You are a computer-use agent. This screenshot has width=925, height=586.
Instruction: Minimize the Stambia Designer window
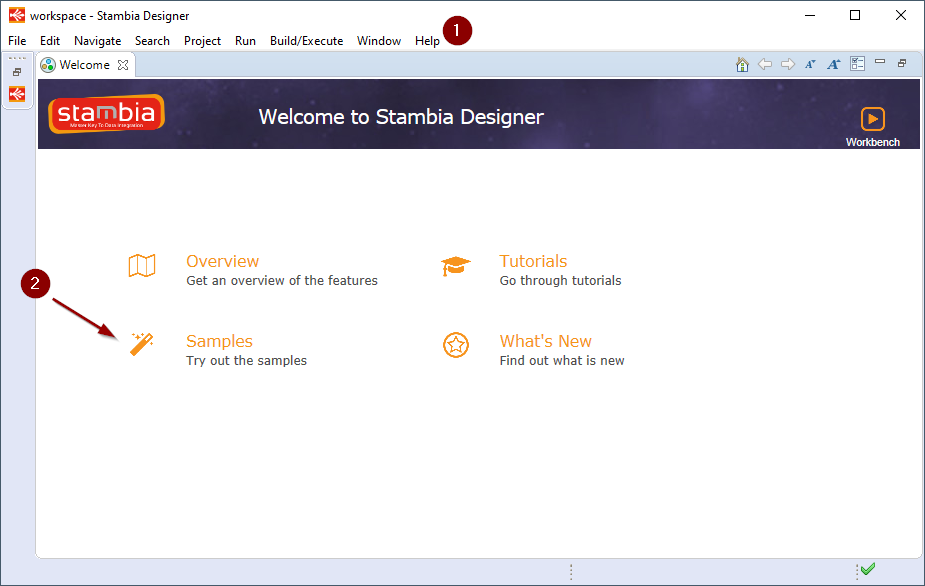[x=810, y=15]
